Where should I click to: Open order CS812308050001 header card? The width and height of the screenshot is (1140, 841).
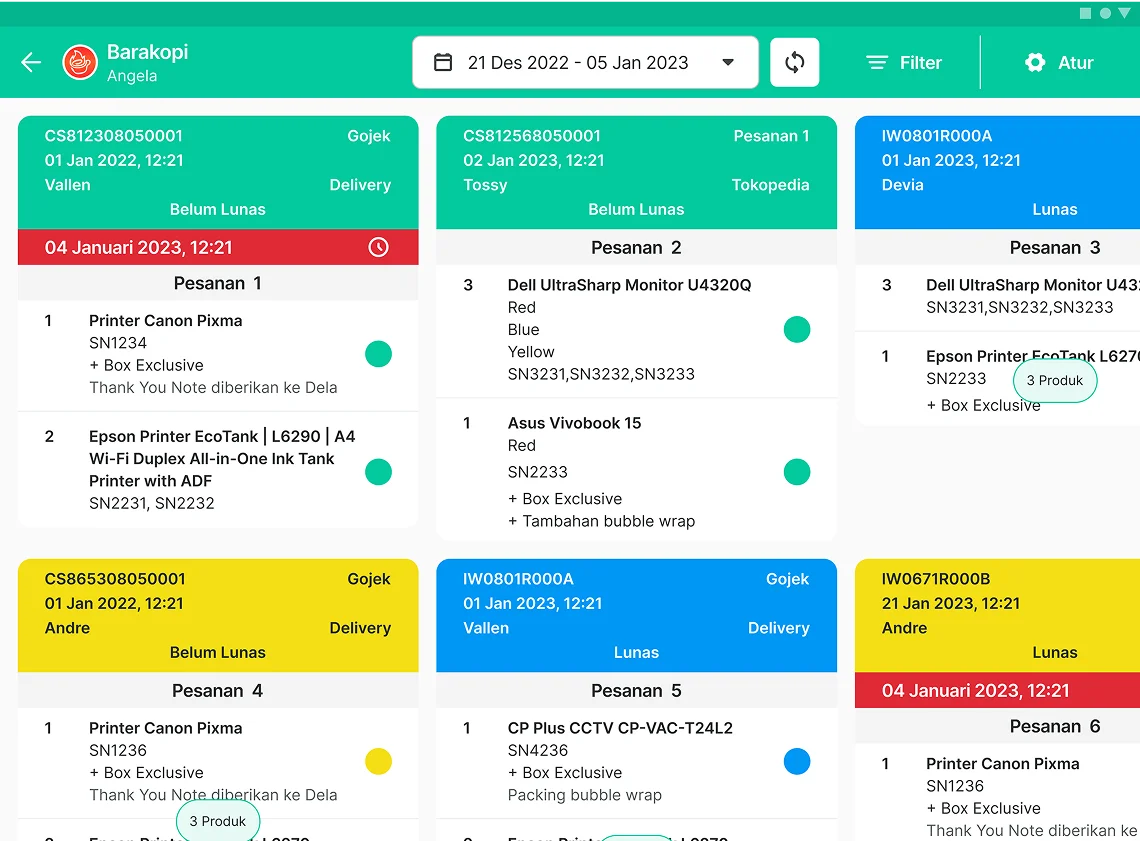click(218, 172)
